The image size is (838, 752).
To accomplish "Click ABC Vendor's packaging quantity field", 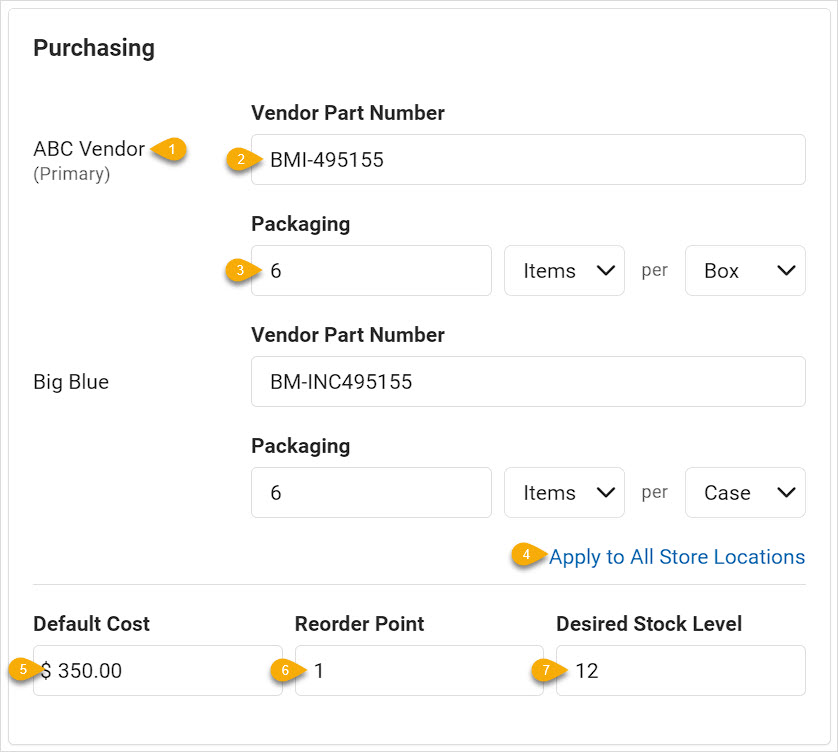I will pyautogui.click(x=371, y=270).
